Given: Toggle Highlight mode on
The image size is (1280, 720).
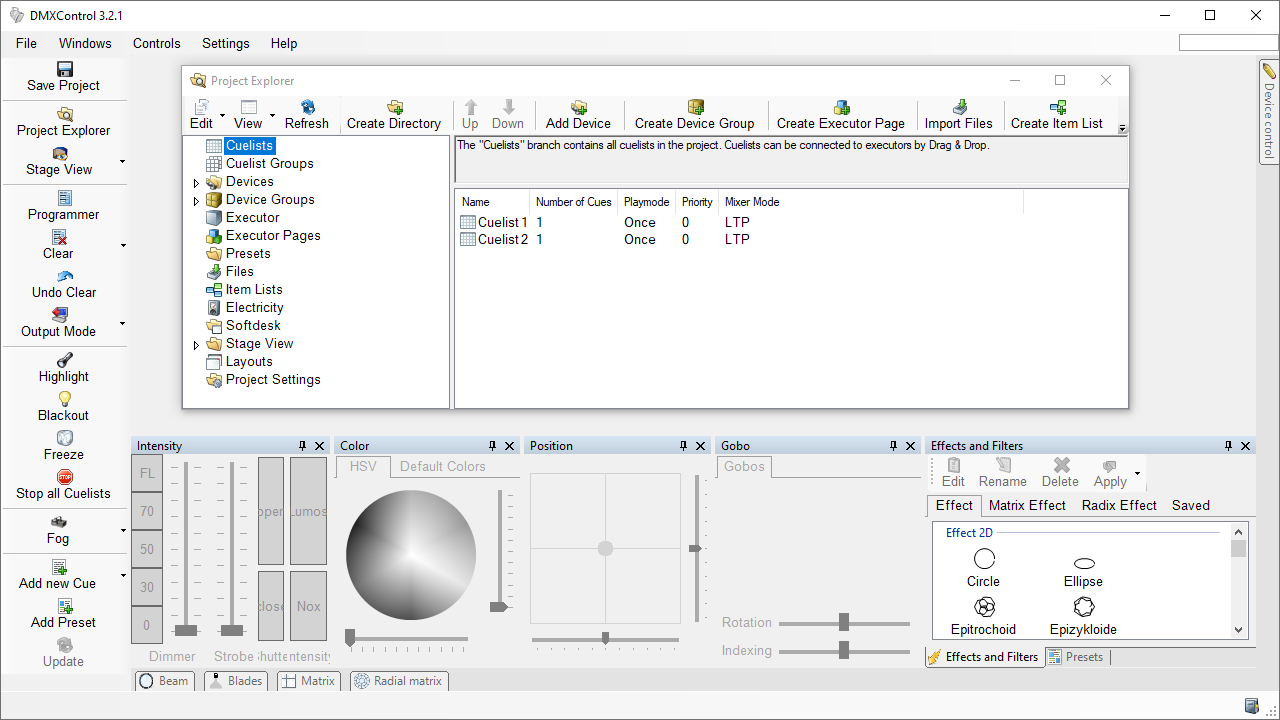Looking at the screenshot, I should (x=64, y=360).
